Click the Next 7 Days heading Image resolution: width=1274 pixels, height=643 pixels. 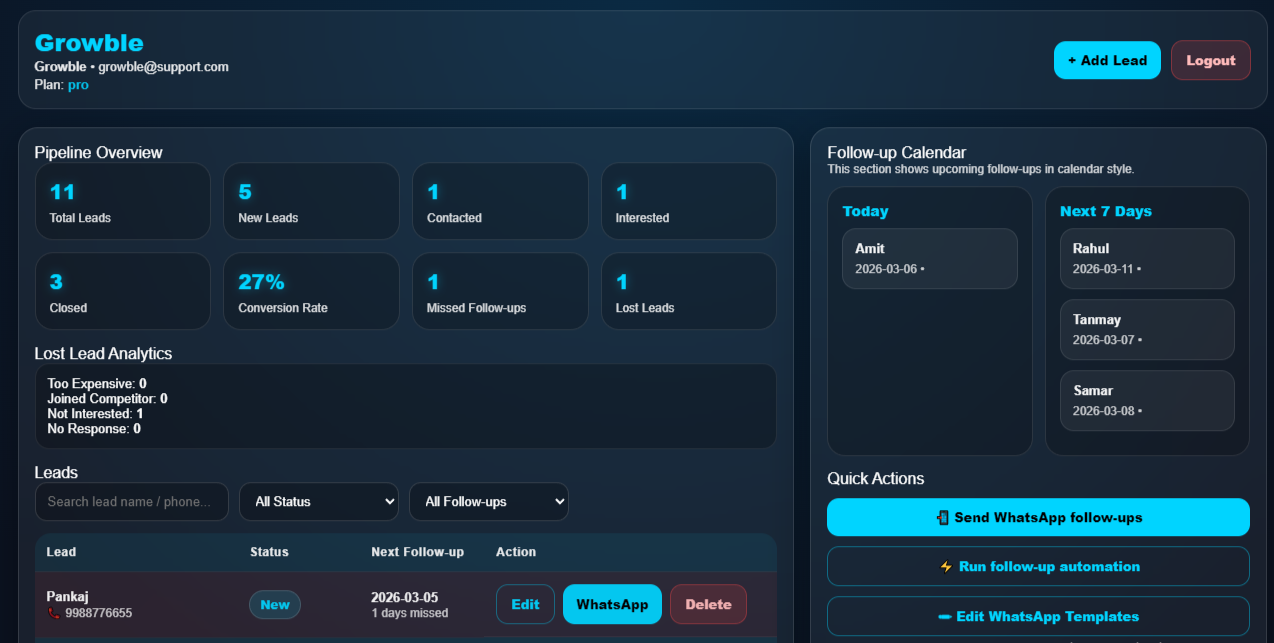pyautogui.click(x=1106, y=211)
